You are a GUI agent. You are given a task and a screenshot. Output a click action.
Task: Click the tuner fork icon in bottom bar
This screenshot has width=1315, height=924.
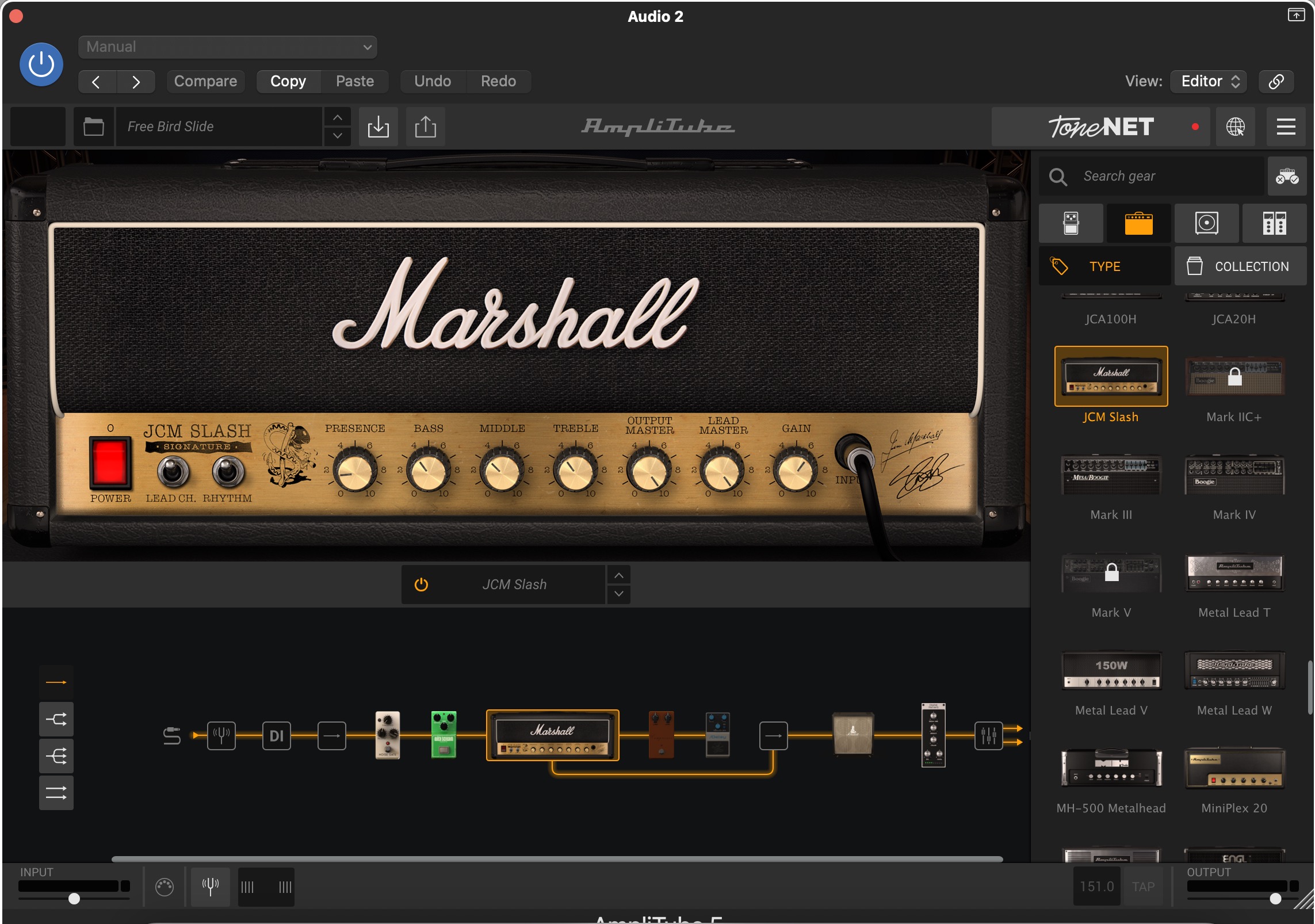coord(211,887)
